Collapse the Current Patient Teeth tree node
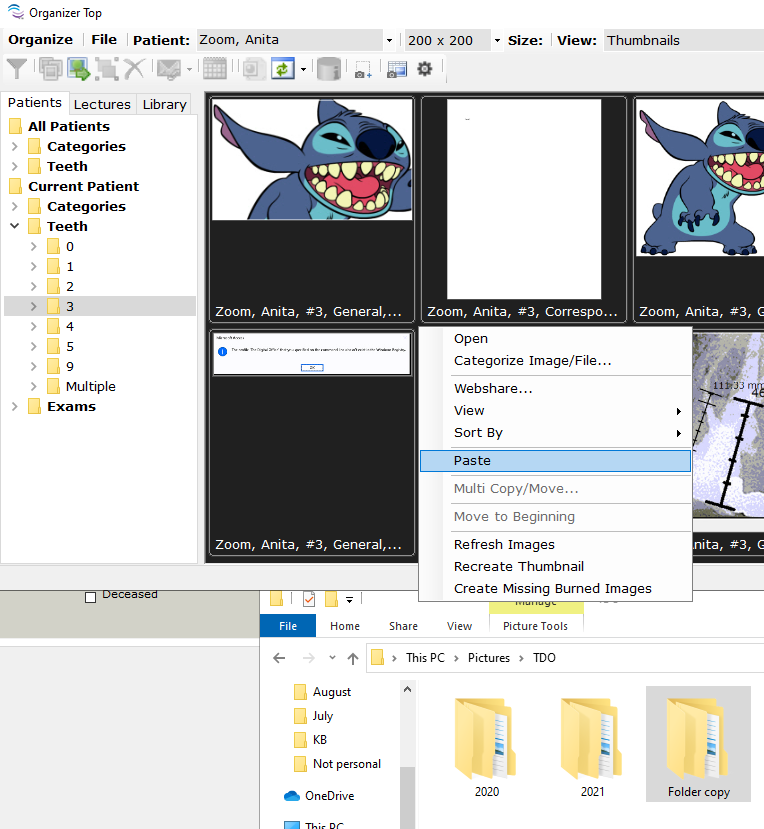 coord(15,227)
